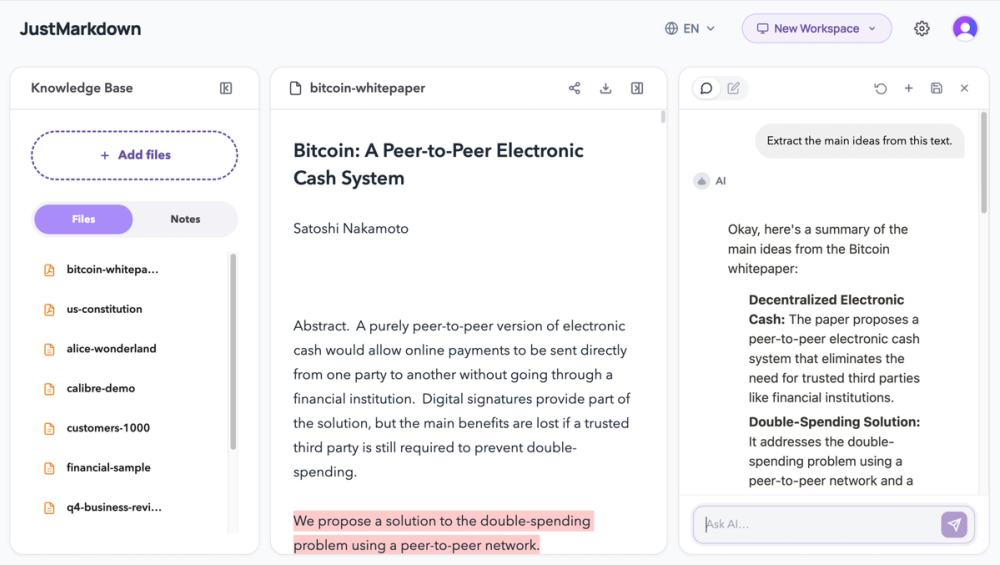Screen dimensions: 1000x565
Task: Open the user profile avatar
Action: (x=965, y=28)
